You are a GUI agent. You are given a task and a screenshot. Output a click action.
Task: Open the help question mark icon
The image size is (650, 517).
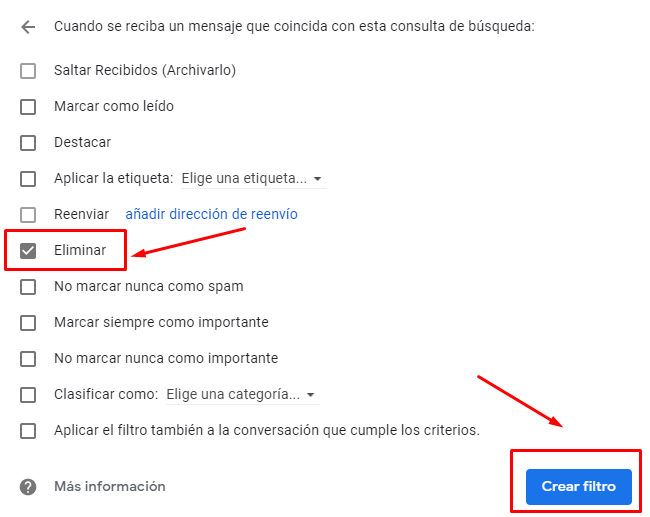[28, 487]
